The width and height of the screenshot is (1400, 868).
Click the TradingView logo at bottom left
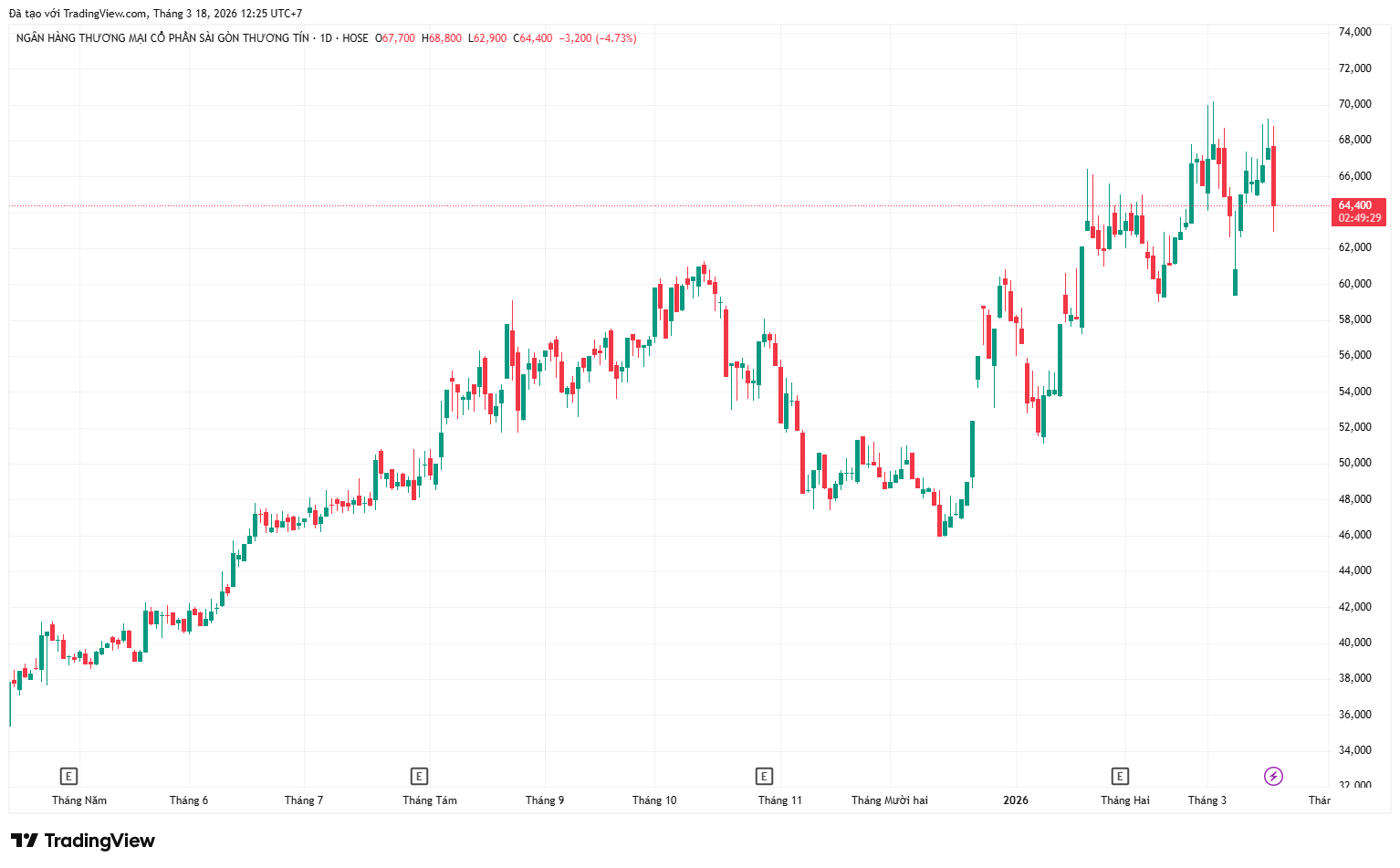pos(83,841)
